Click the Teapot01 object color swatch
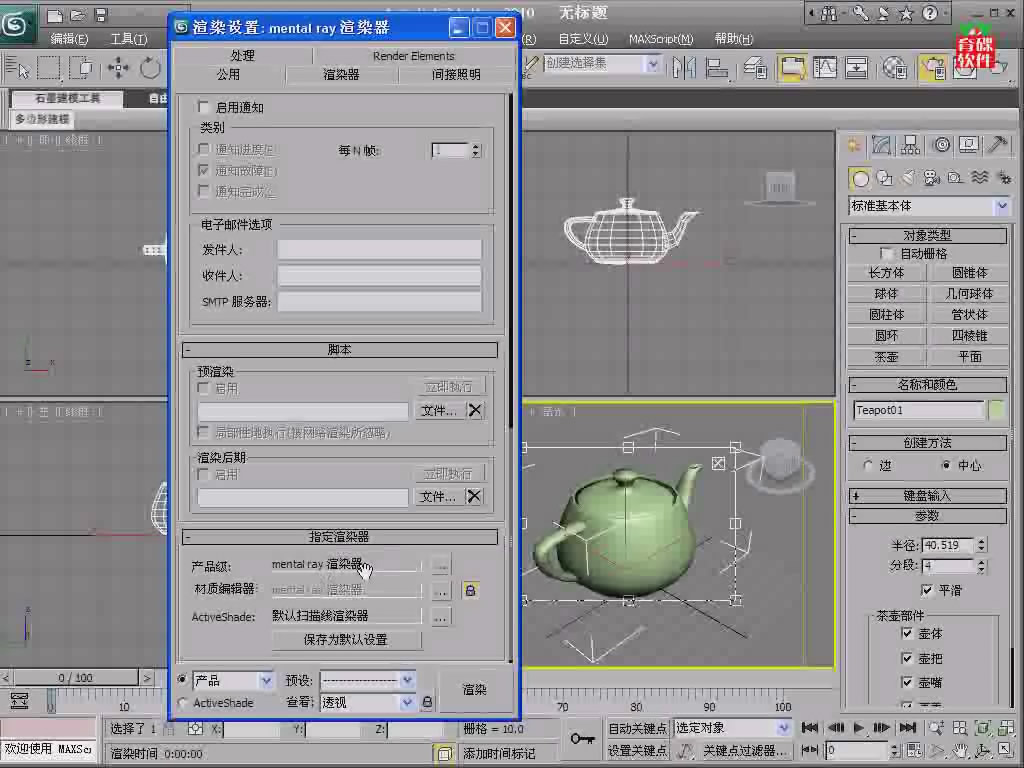Image resolution: width=1024 pixels, height=768 pixels. coord(997,410)
